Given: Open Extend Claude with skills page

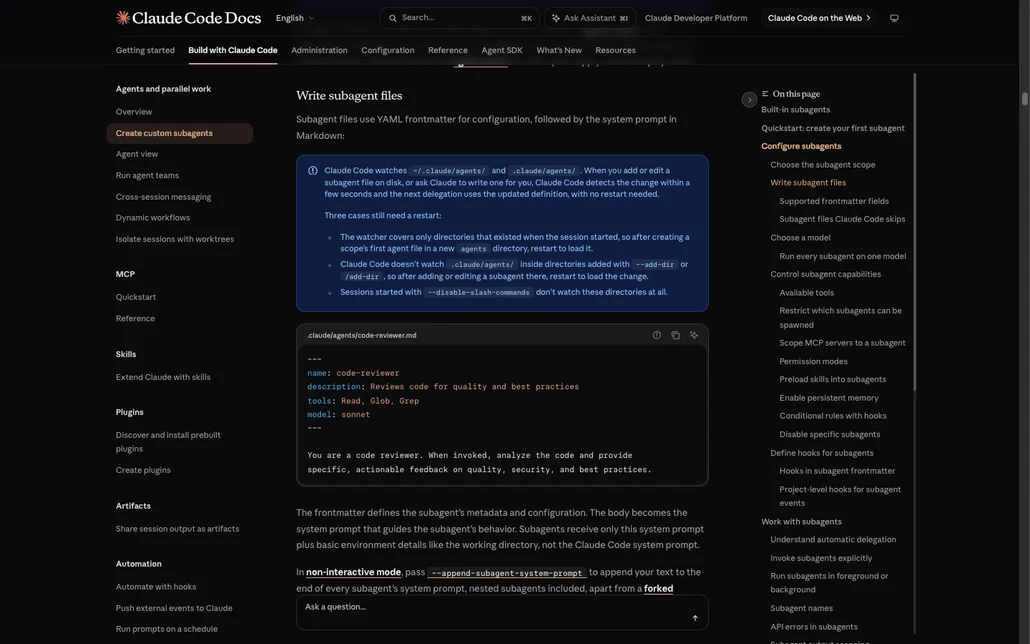Looking at the screenshot, I should (163, 377).
